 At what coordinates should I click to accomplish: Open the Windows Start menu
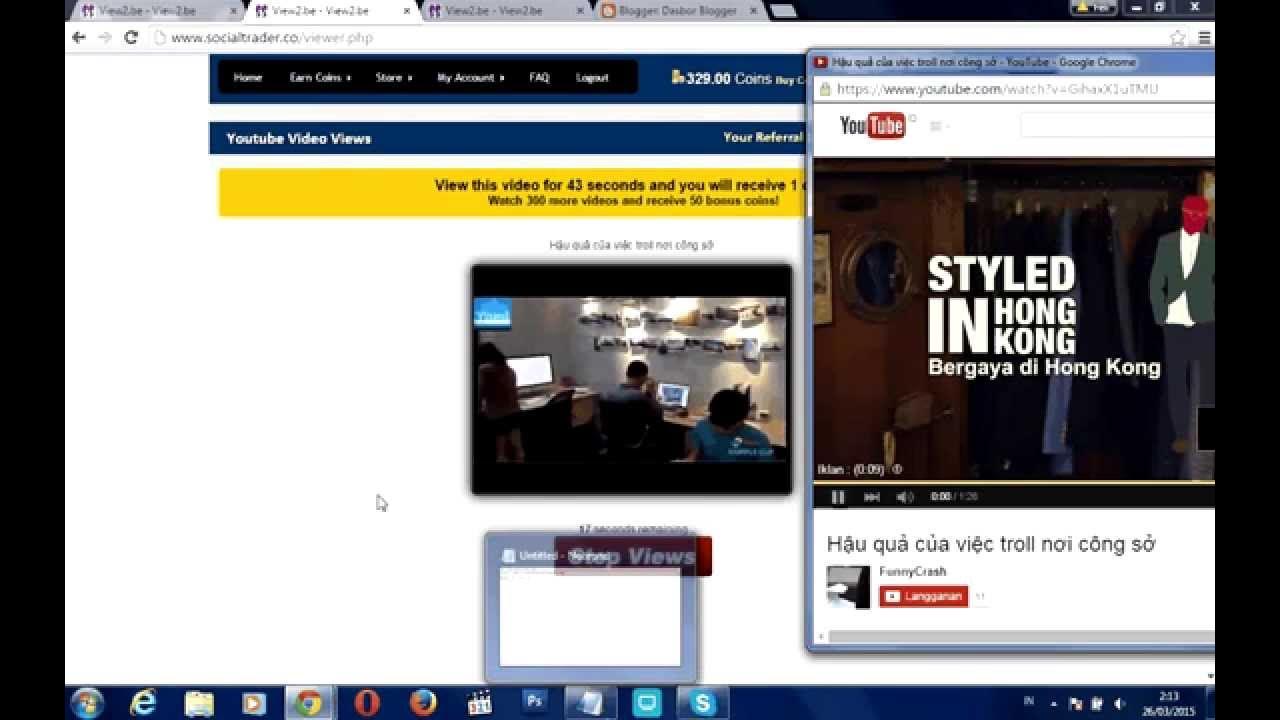click(x=87, y=703)
